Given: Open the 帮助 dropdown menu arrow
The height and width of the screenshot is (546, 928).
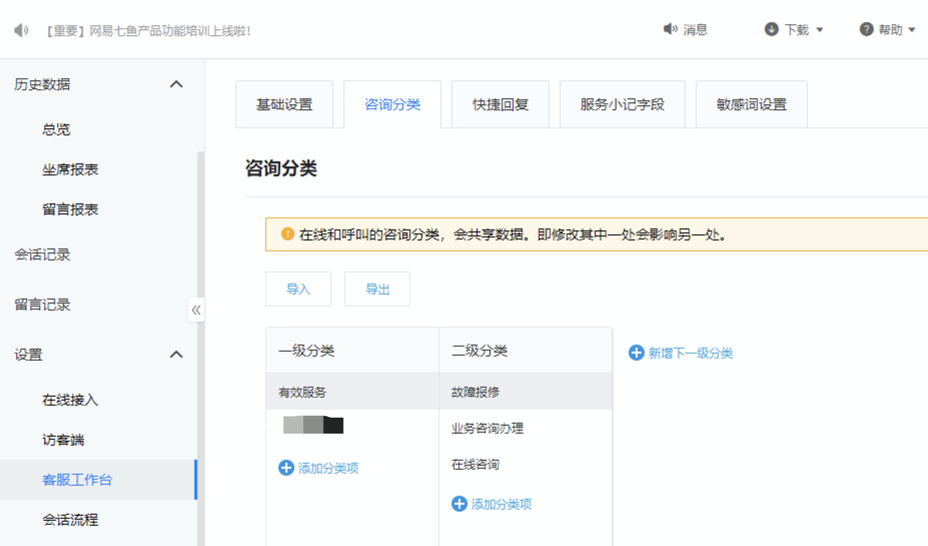Looking at the screenshot, I should (x=912, y=30).
